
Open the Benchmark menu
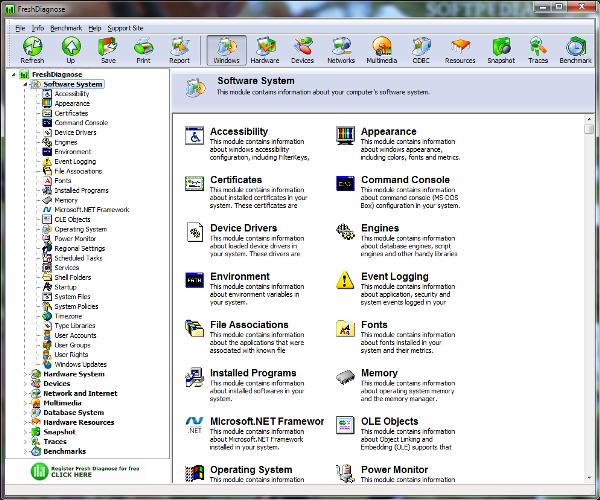66,28
